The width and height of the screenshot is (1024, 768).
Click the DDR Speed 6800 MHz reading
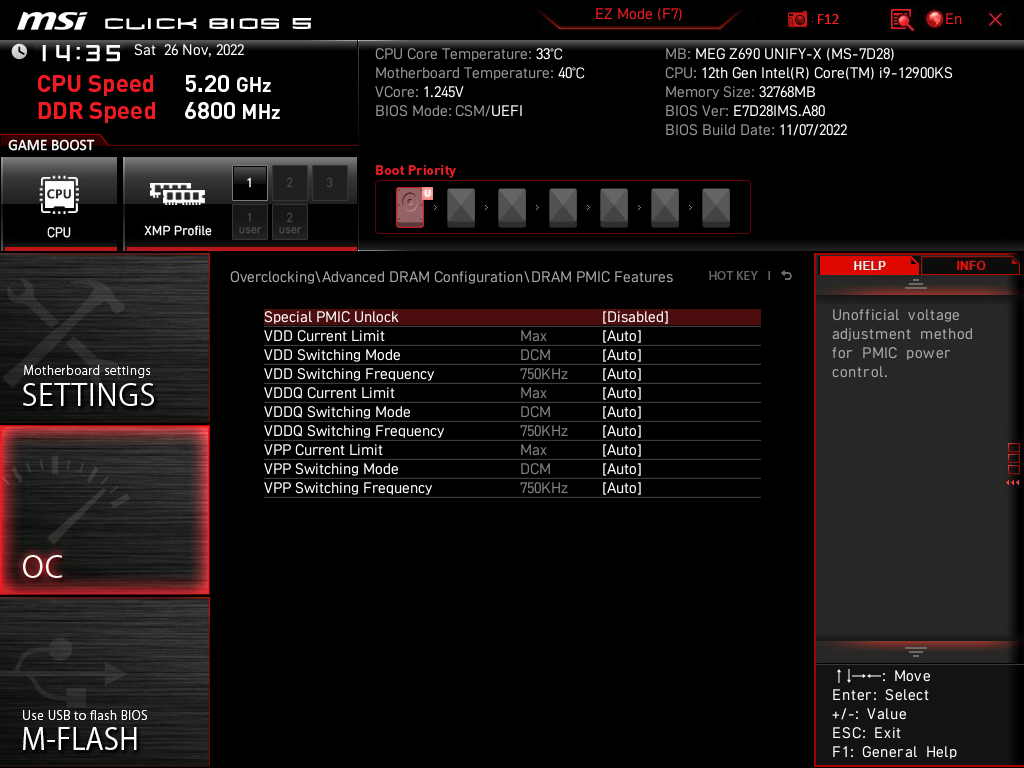159,111
